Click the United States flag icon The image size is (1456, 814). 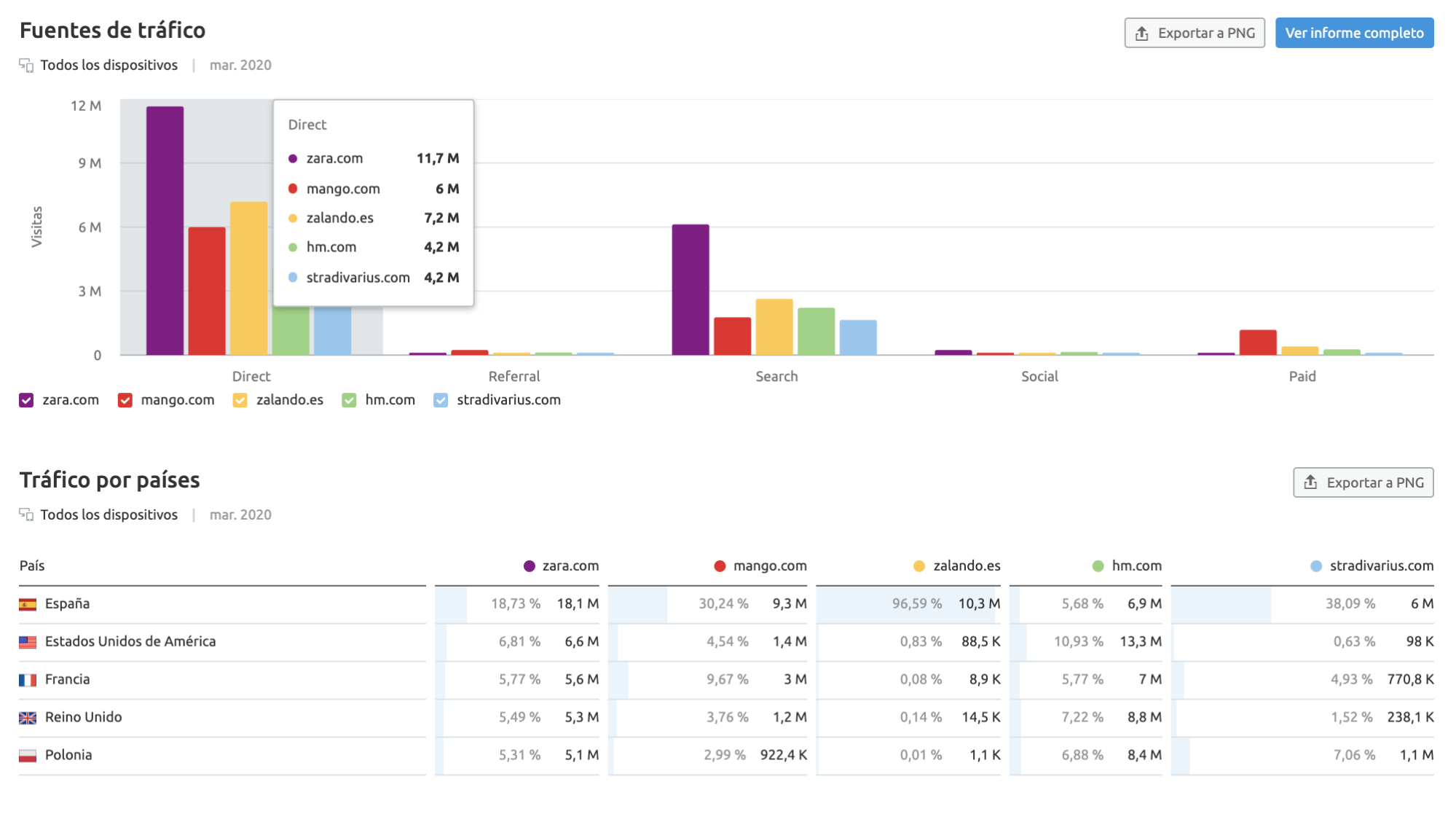[28, 642]
